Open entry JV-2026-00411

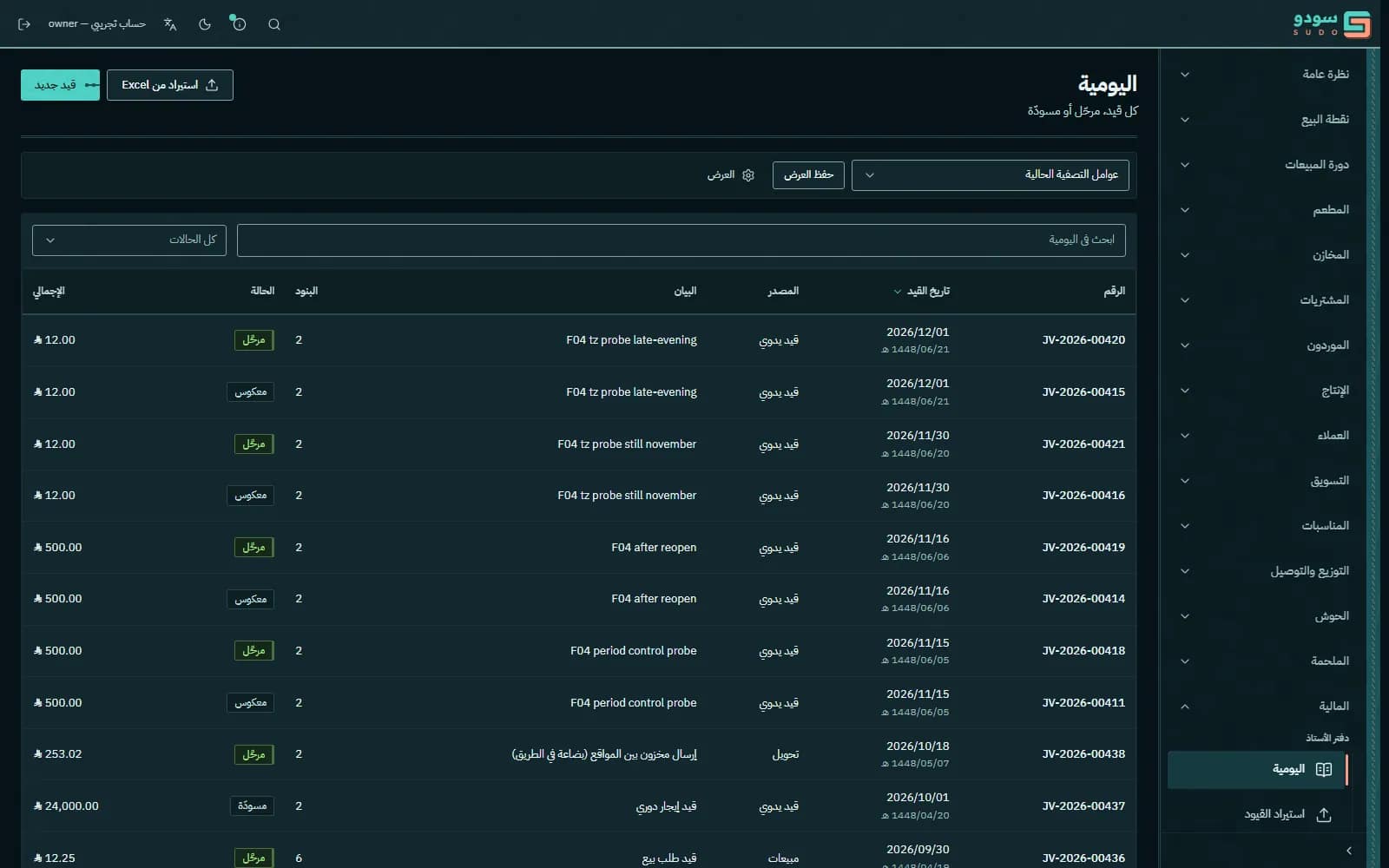click(x=1083, y=703)
